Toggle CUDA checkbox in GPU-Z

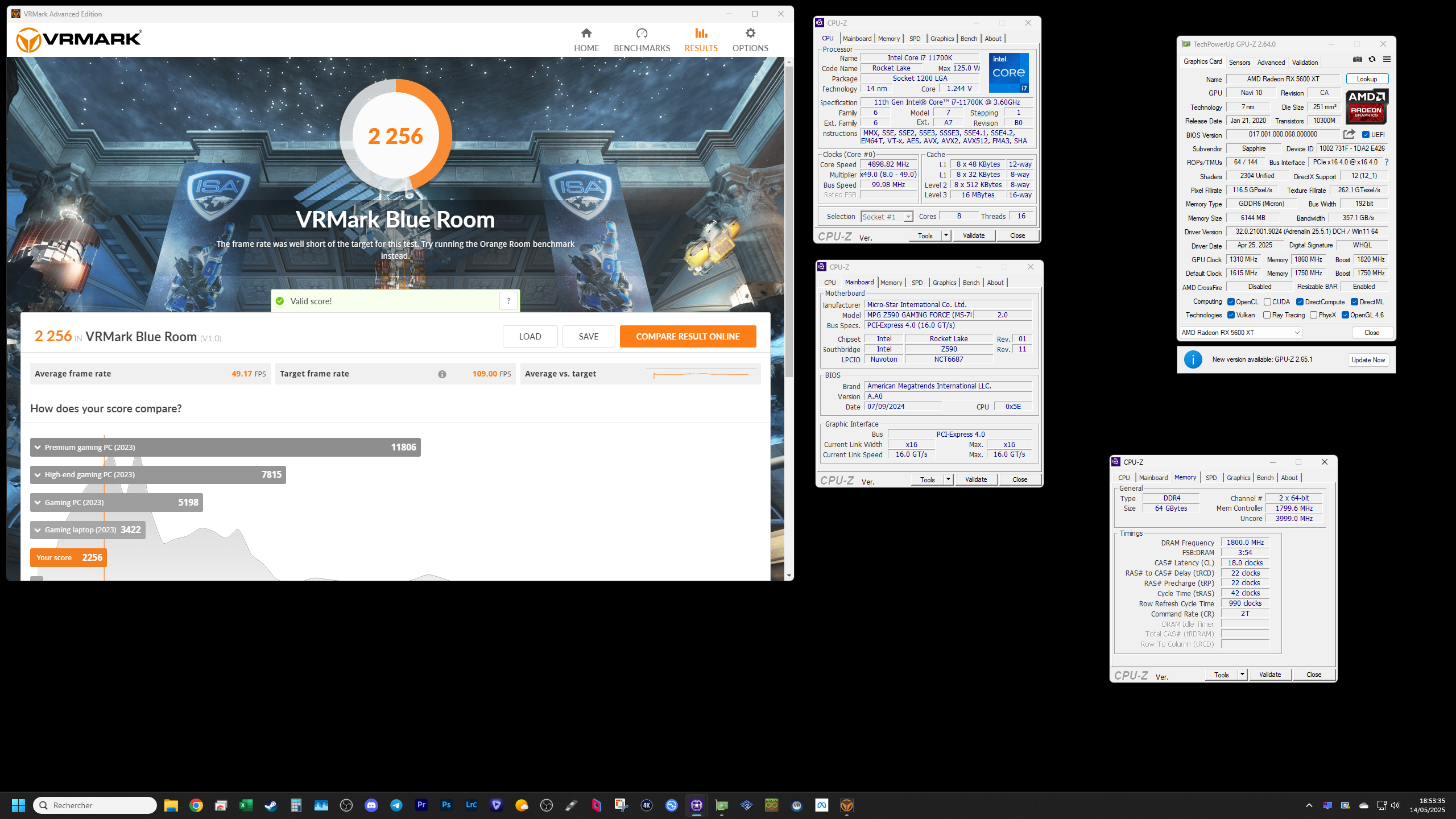(x=1267, y=302)
